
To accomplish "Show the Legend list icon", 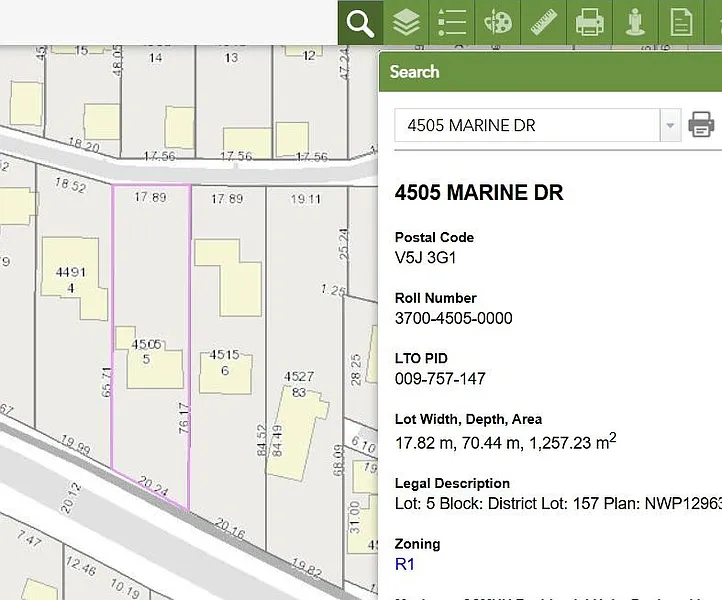I will pos(452,22).
